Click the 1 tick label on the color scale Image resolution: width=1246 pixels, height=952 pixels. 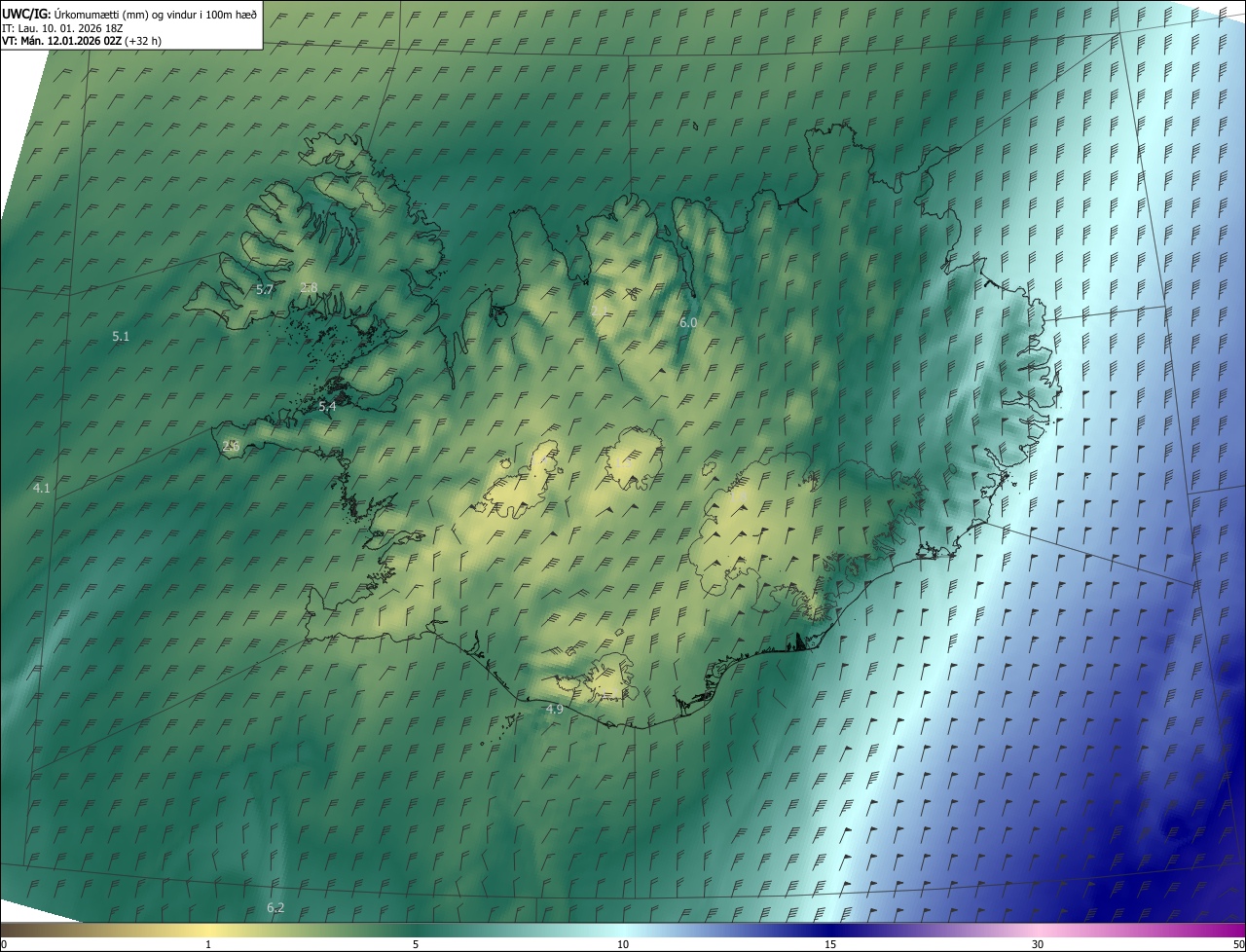[208, 944]
